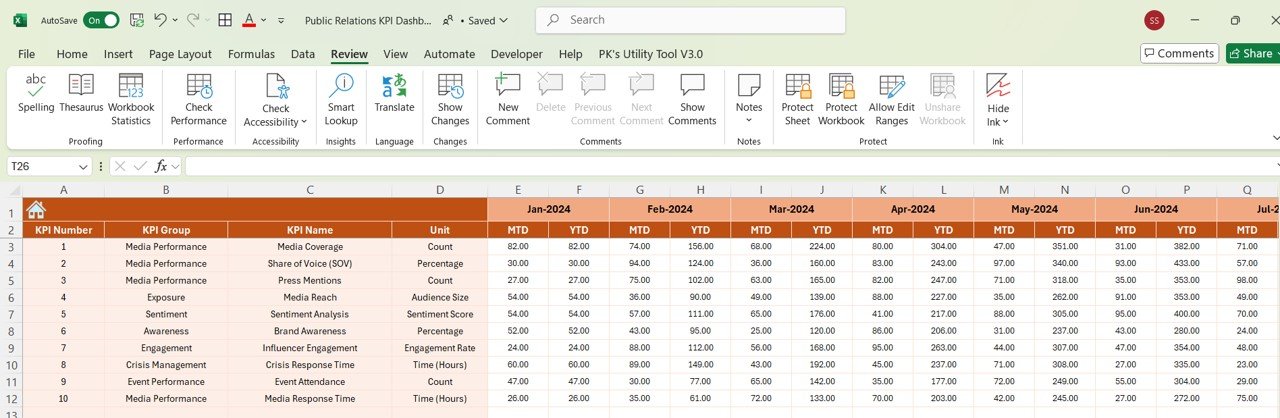The height and width of the screenshot is (418, 1280).
Task: Open the Page Layout tab
Action: tap(180, 54)
